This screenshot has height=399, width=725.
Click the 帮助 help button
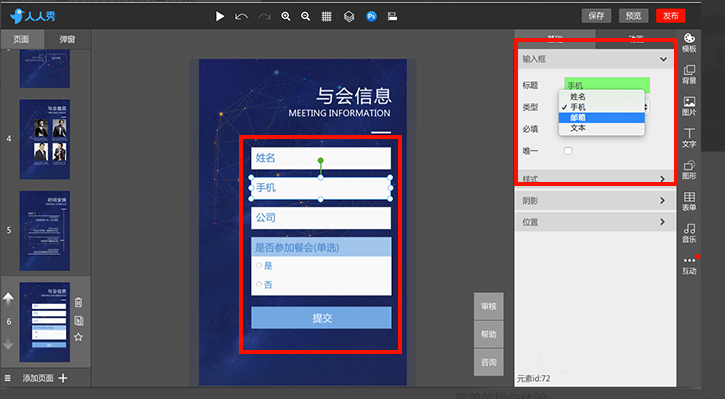489,334
